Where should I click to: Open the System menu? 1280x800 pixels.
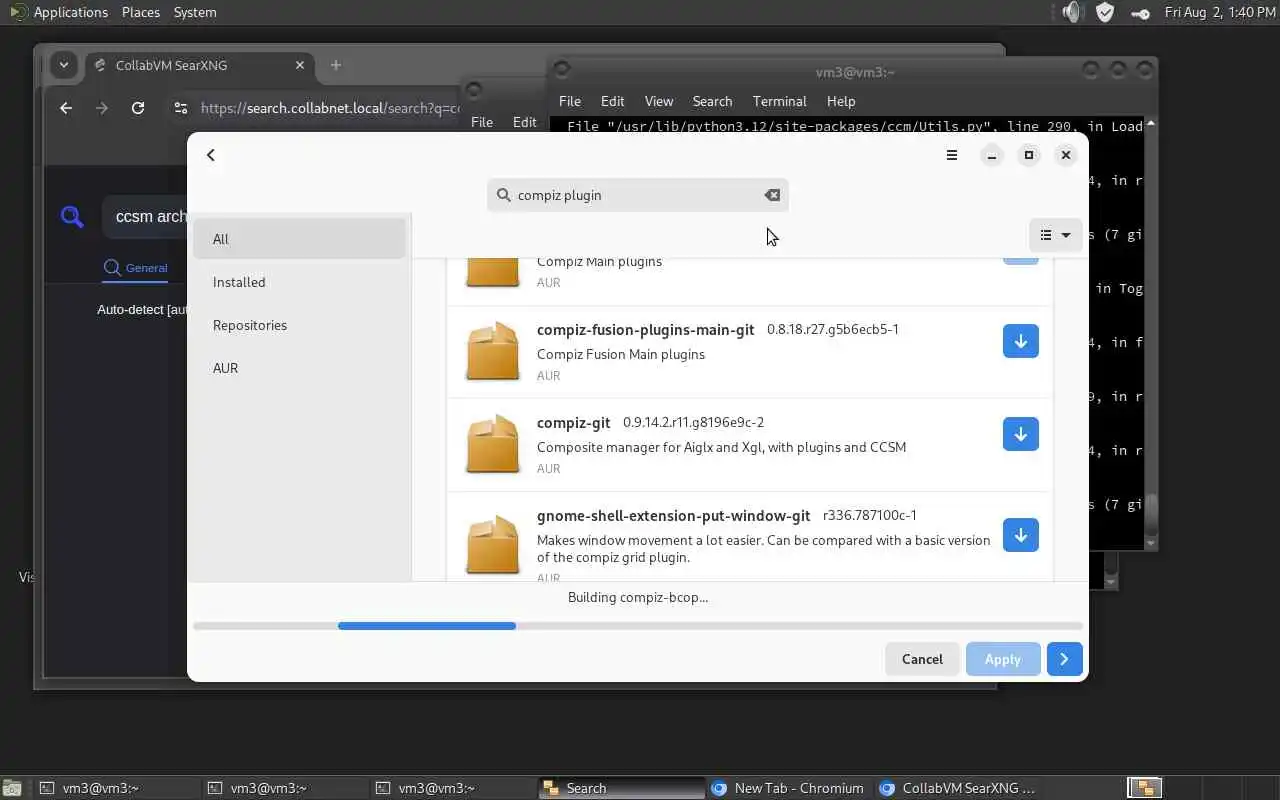(x=195, y=12)
